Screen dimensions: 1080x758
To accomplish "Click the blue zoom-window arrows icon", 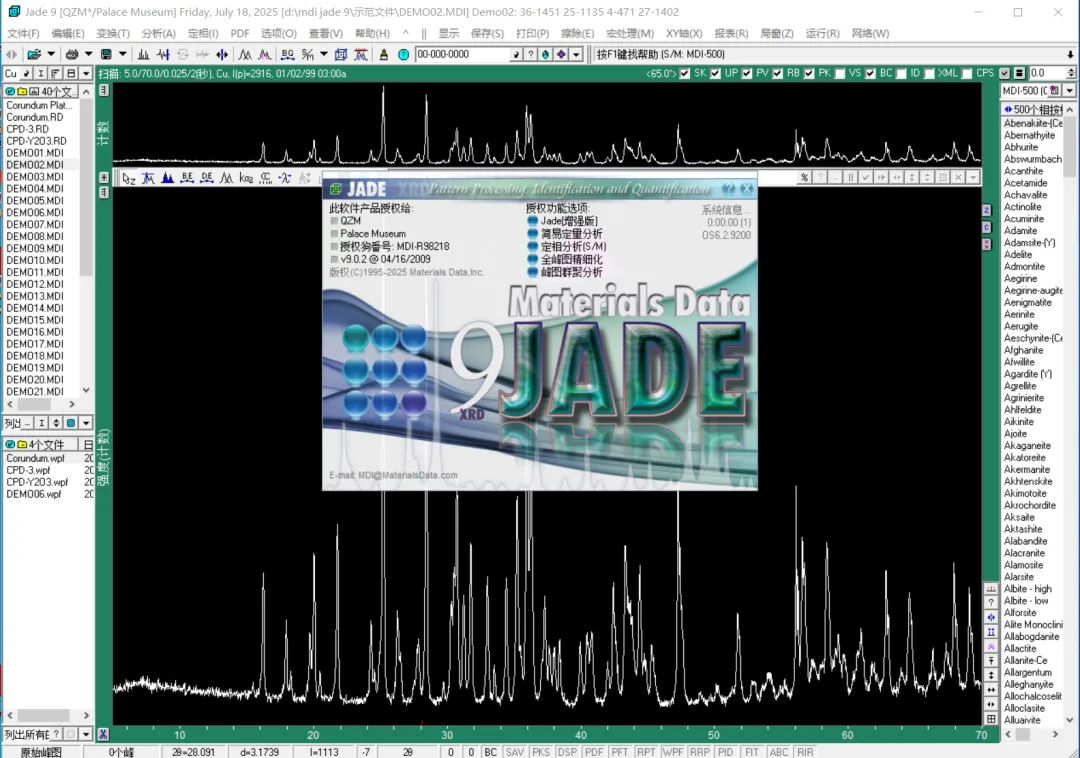I will coord(222,54).
